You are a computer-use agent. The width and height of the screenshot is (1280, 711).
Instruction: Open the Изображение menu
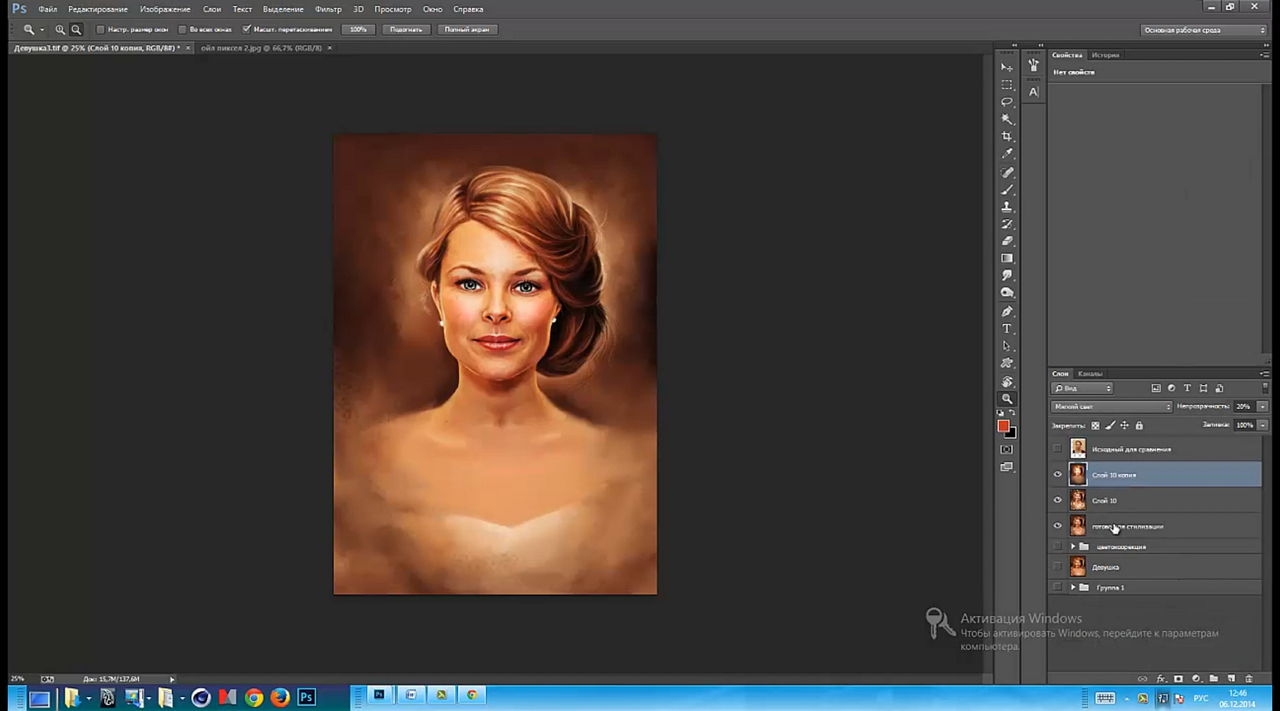coord(165,9)
